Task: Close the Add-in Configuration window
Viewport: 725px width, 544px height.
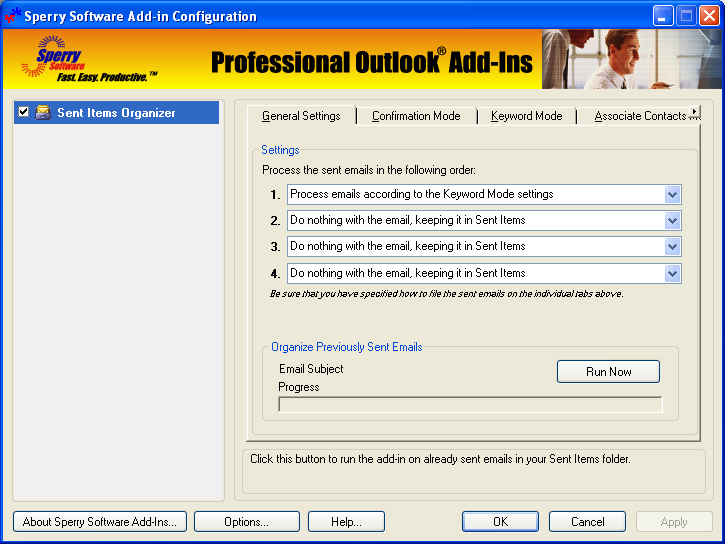Action: coord(710,16)
